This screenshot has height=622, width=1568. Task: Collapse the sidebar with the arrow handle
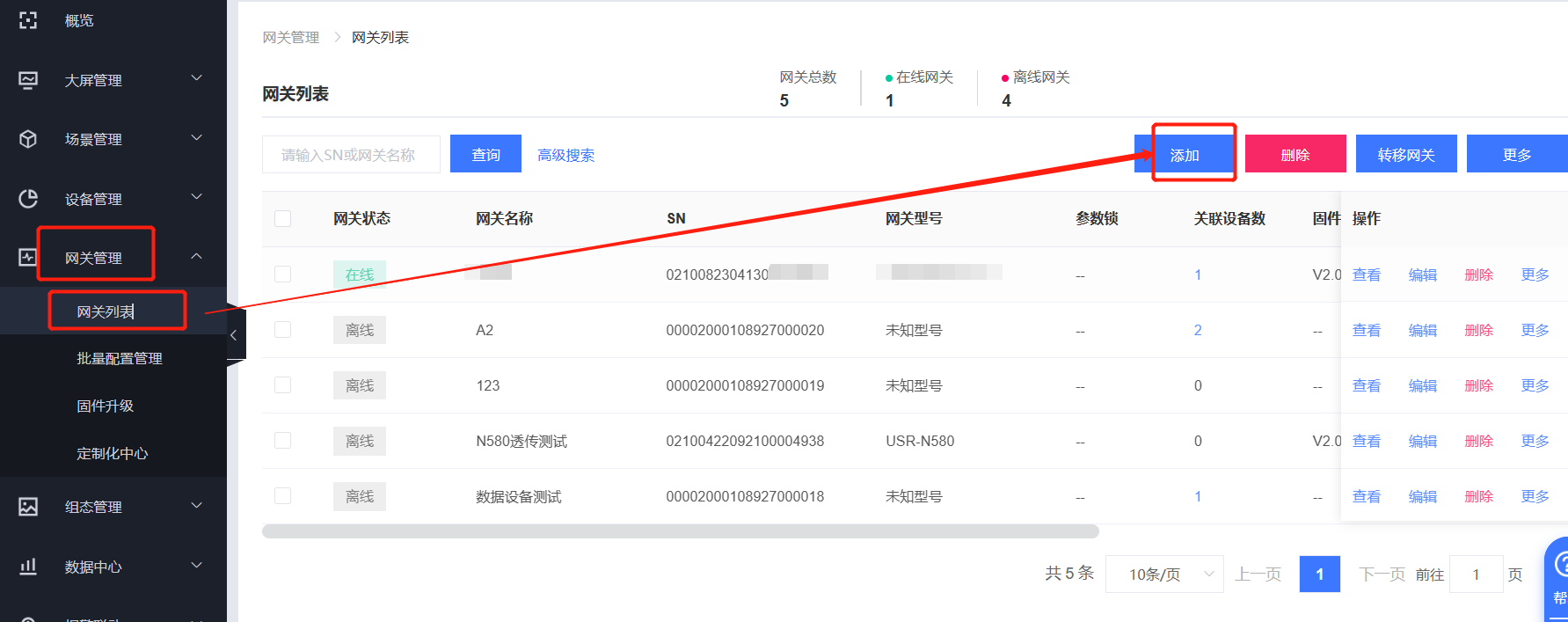(x=234, y=334)
